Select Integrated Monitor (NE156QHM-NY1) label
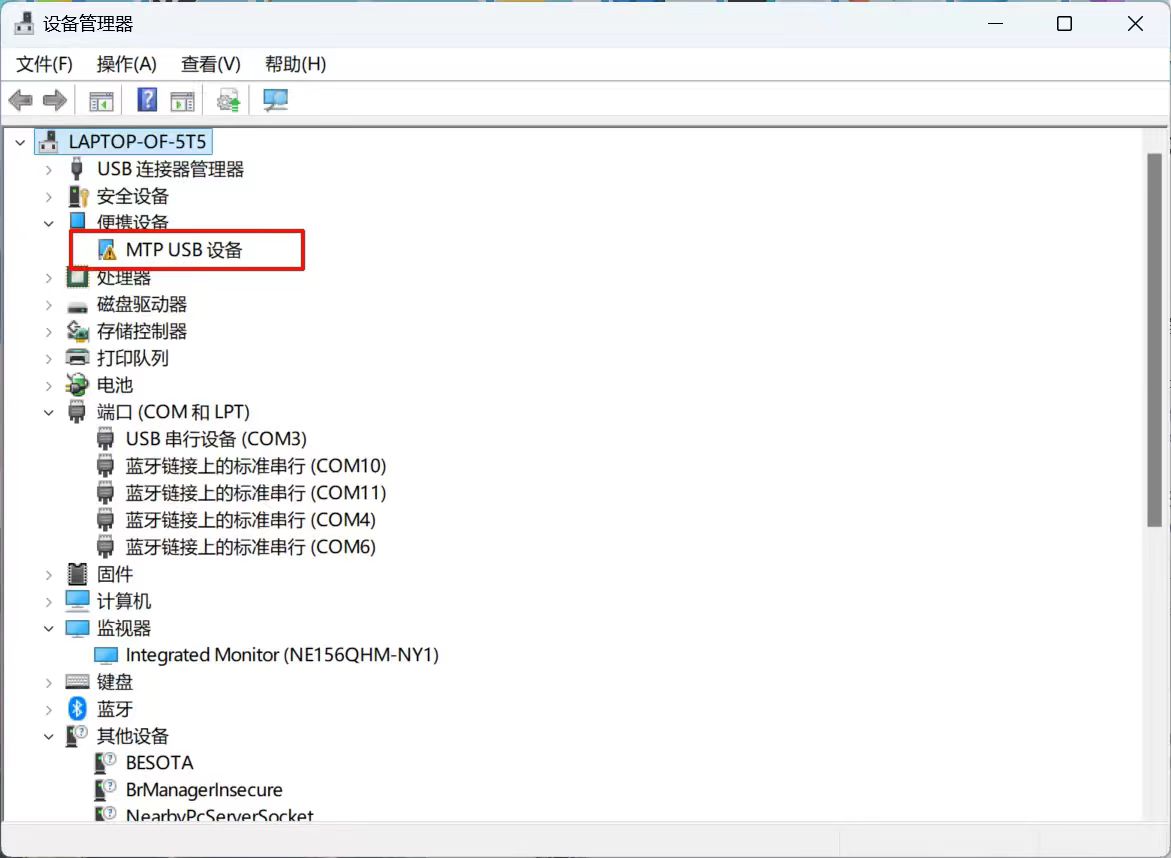This screenshot has height=858, width=1171. coord(282,655)
